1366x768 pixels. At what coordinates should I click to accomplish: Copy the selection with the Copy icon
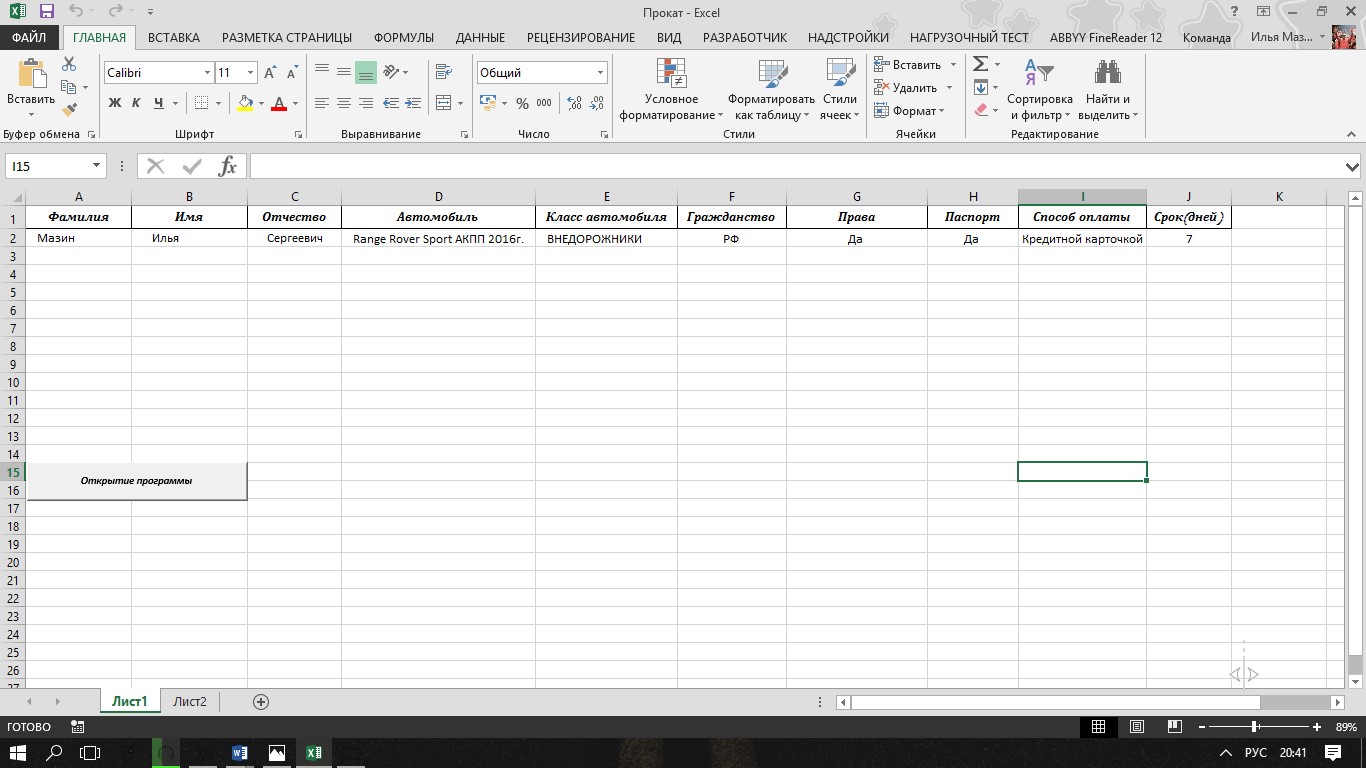69,87
